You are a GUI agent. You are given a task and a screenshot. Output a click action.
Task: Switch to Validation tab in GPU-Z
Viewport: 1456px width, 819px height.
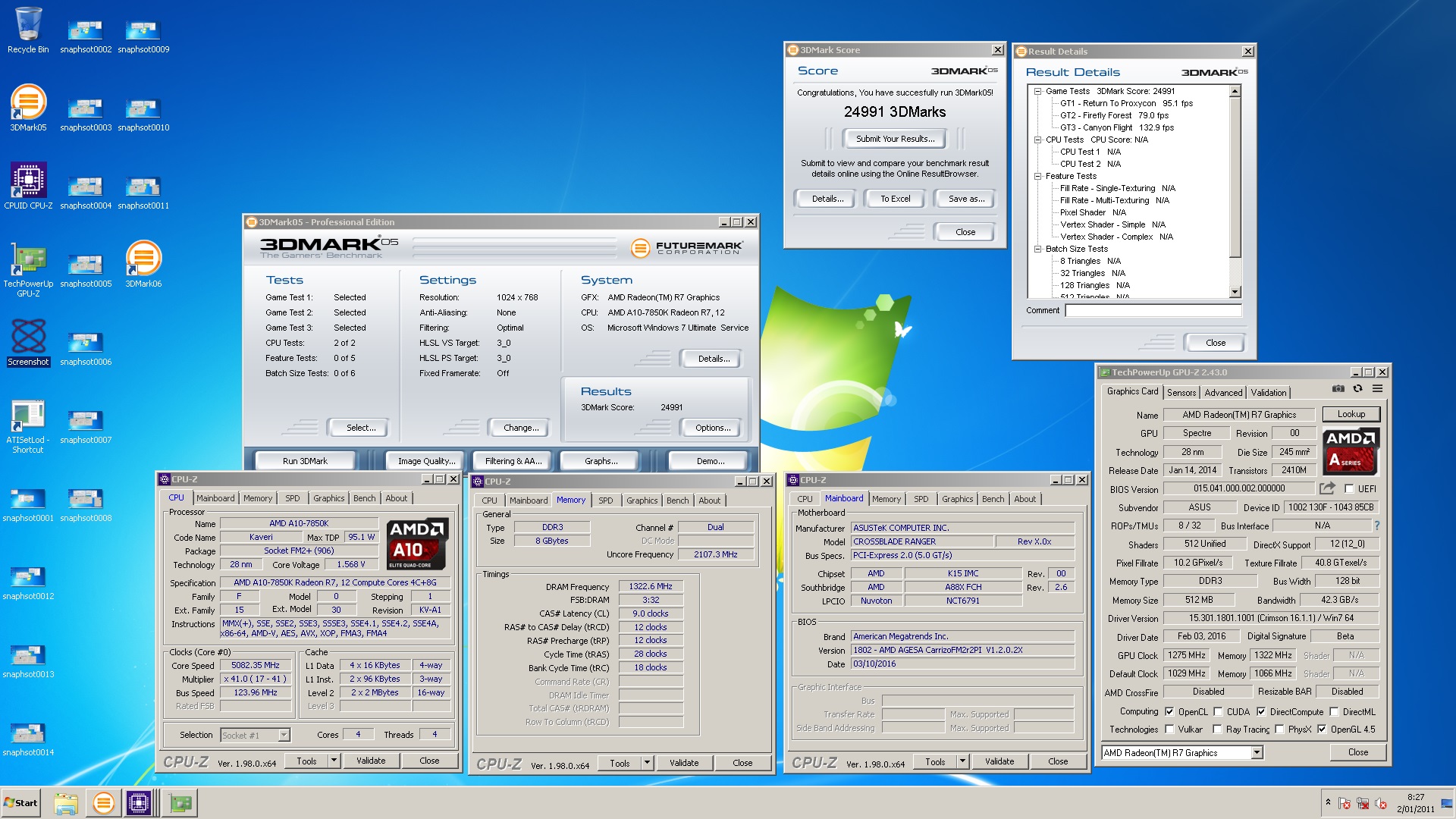coord(1268,393)
